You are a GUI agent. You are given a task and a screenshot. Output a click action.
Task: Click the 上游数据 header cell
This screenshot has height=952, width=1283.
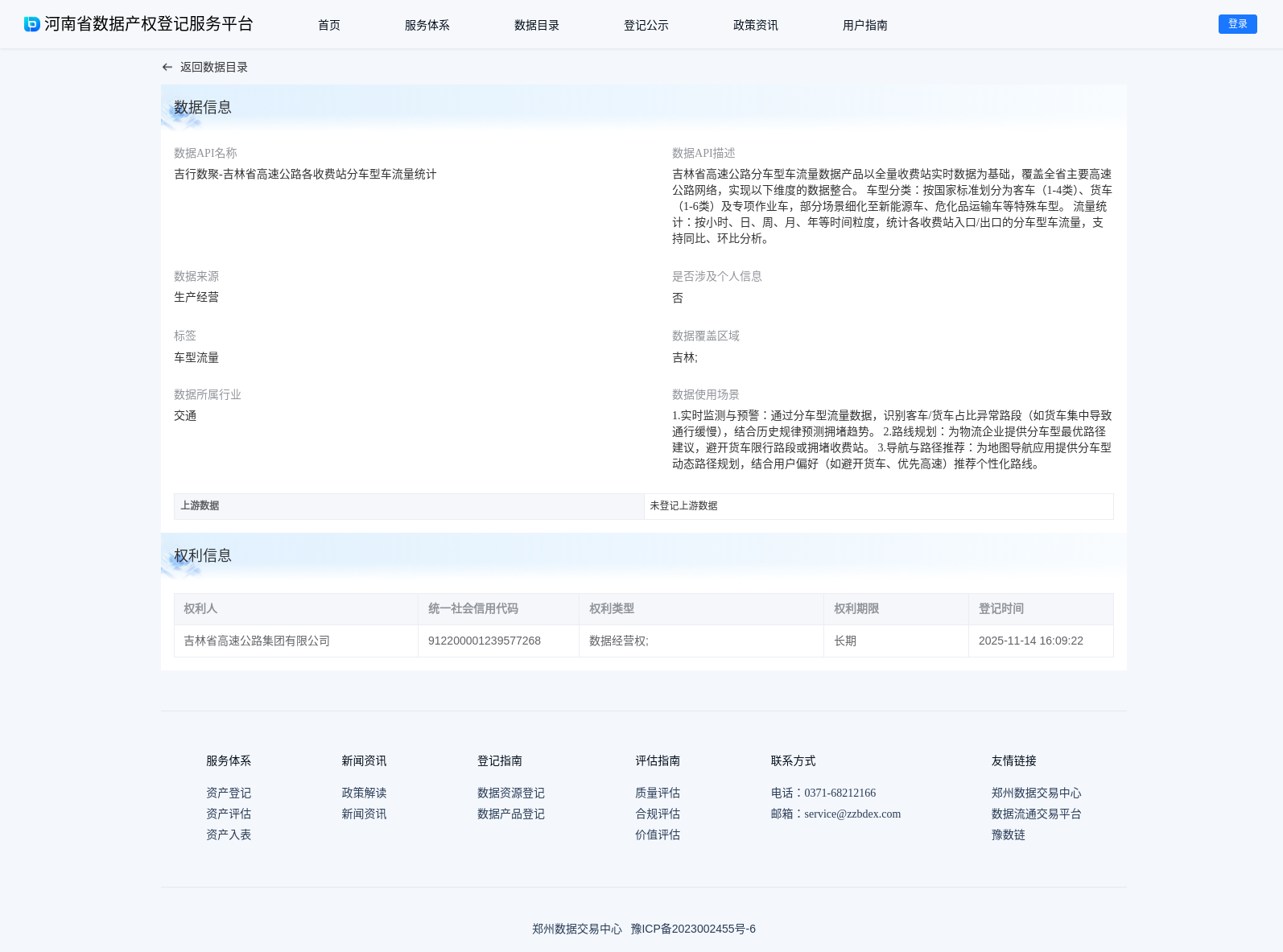409,506
